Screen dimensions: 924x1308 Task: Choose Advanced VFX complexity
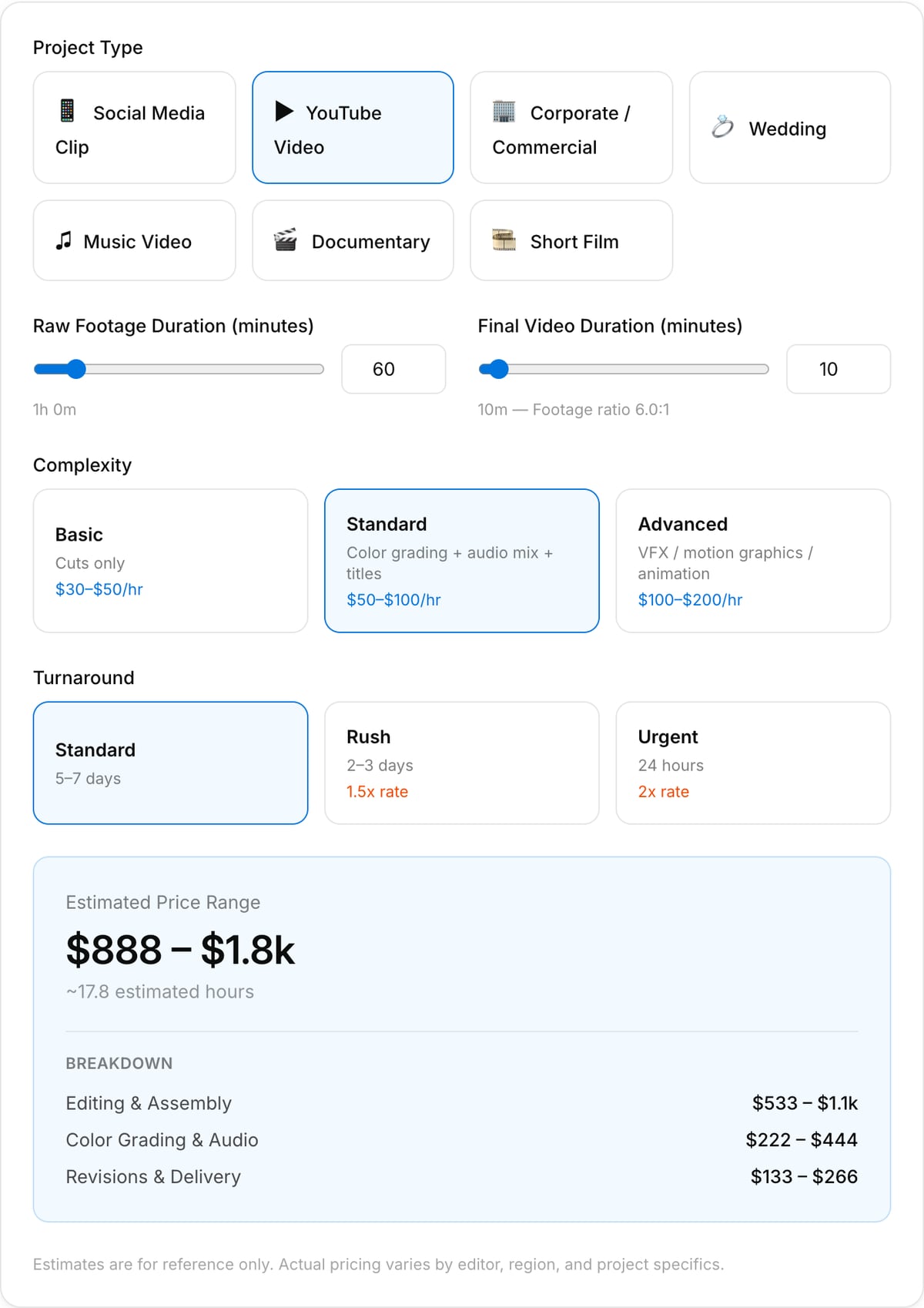click(753, 561)
